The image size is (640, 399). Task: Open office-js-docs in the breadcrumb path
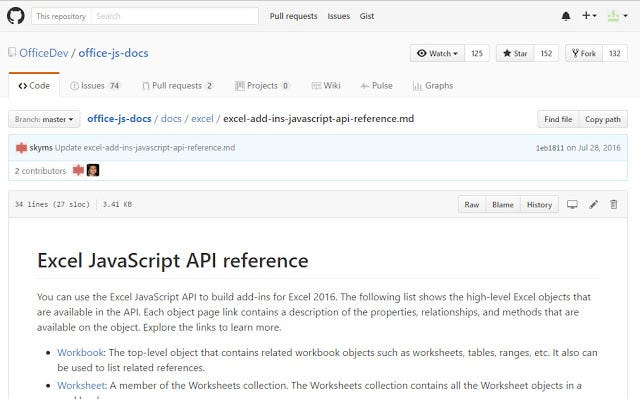[119, 119]
